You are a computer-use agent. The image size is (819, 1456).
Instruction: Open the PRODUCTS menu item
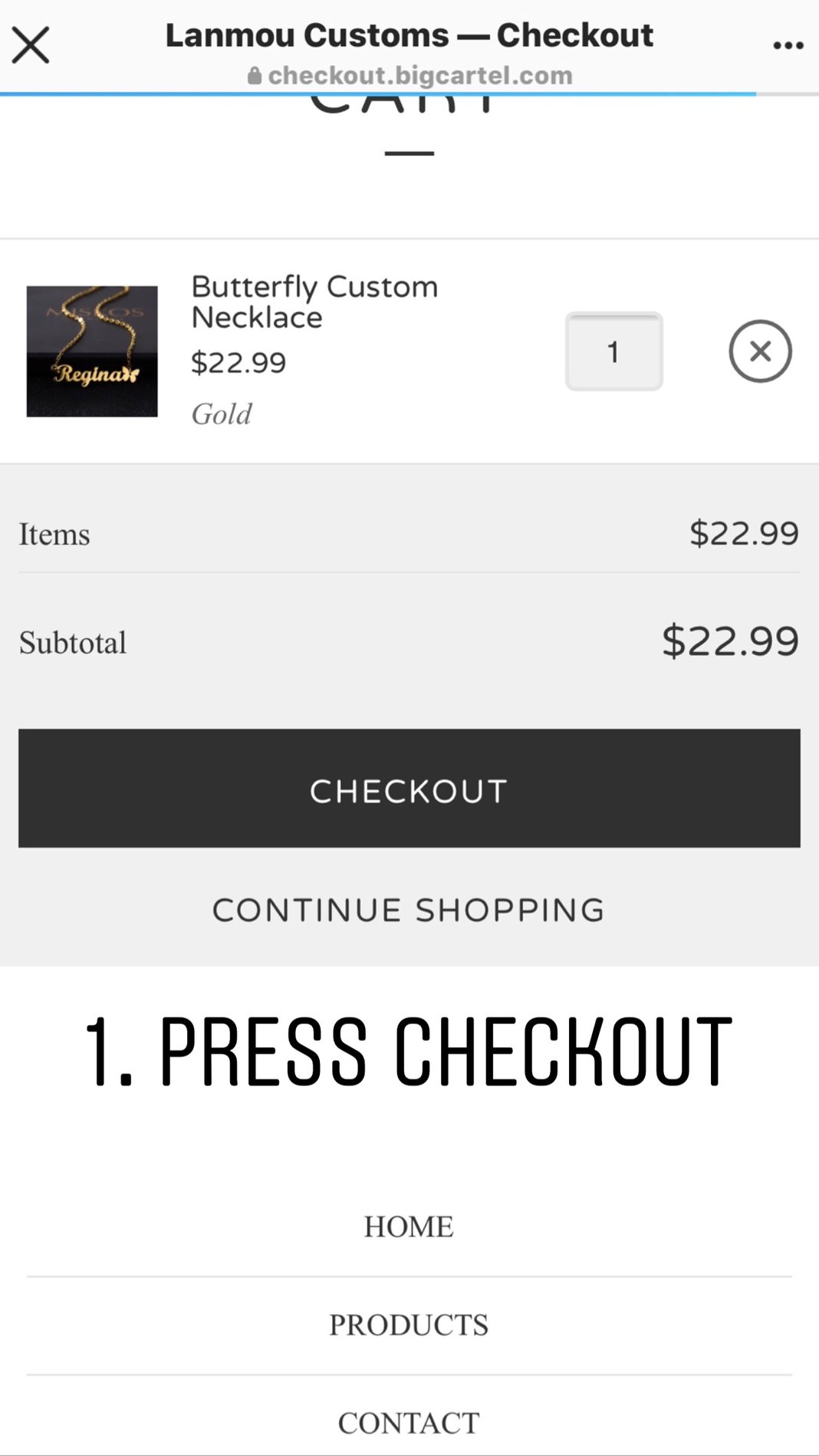[x=409, y=1325]
